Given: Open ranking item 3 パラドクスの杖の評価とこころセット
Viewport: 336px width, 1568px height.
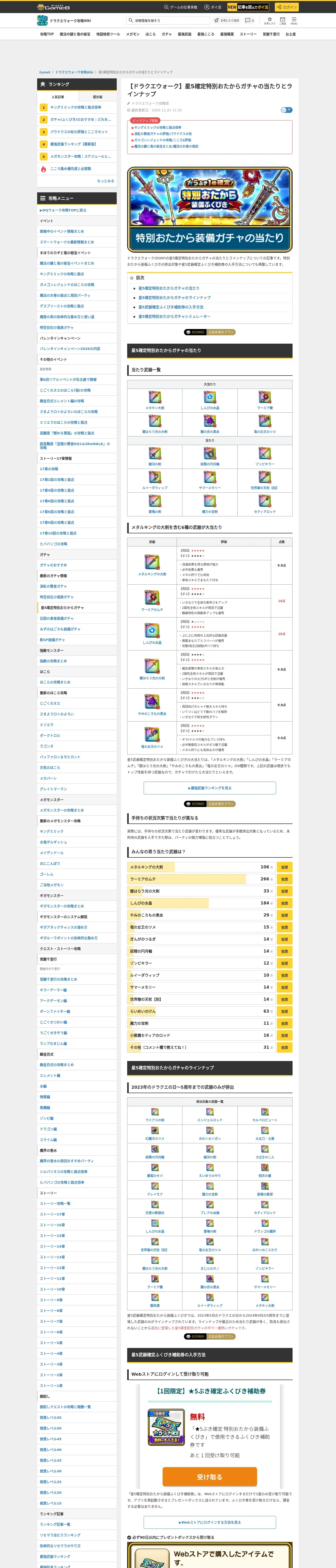Looking at the screenshot, I should [79, 132].
